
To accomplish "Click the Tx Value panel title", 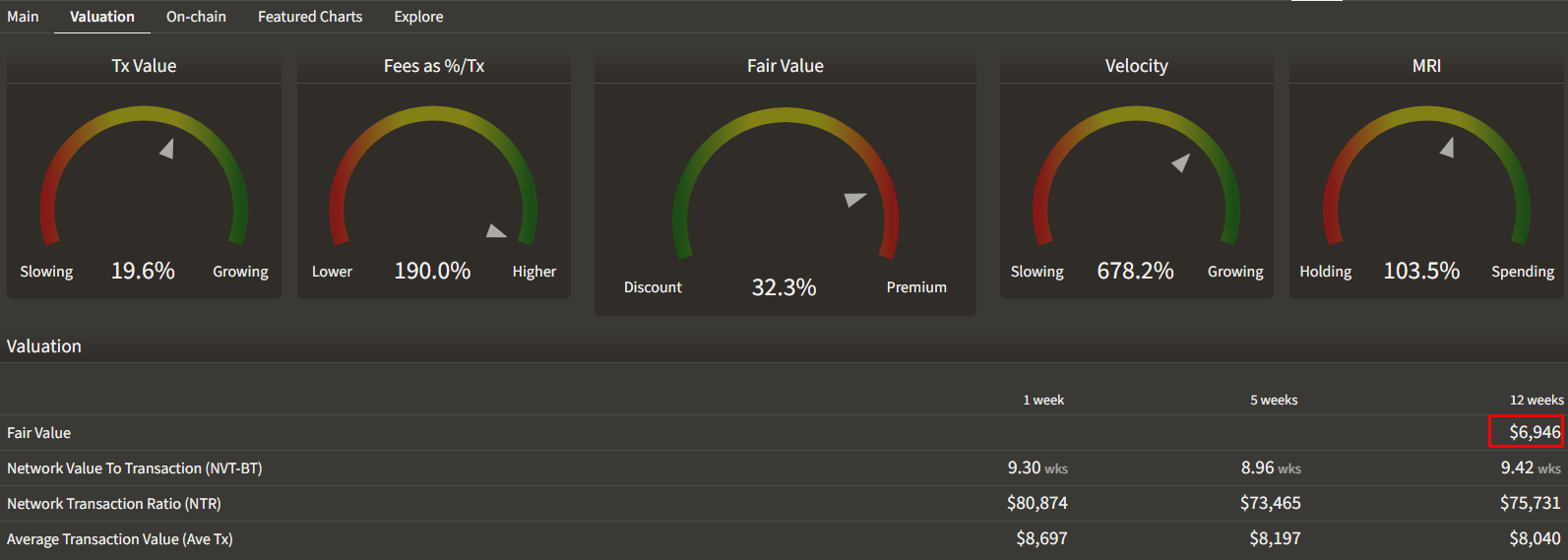I will tap(144, 66).
